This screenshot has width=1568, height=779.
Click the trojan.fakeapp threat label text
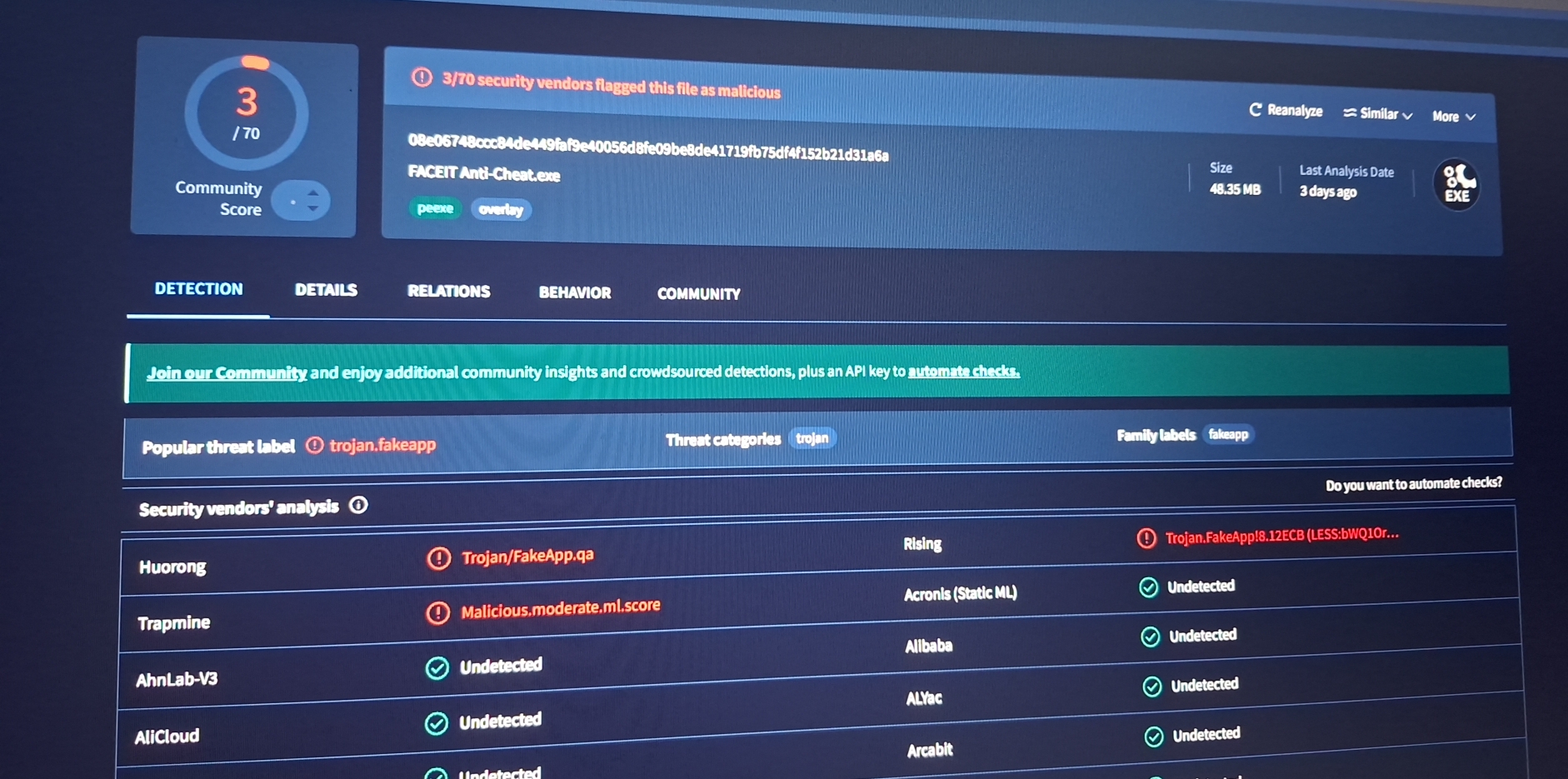pyautogui.click(x=383, y=445)
